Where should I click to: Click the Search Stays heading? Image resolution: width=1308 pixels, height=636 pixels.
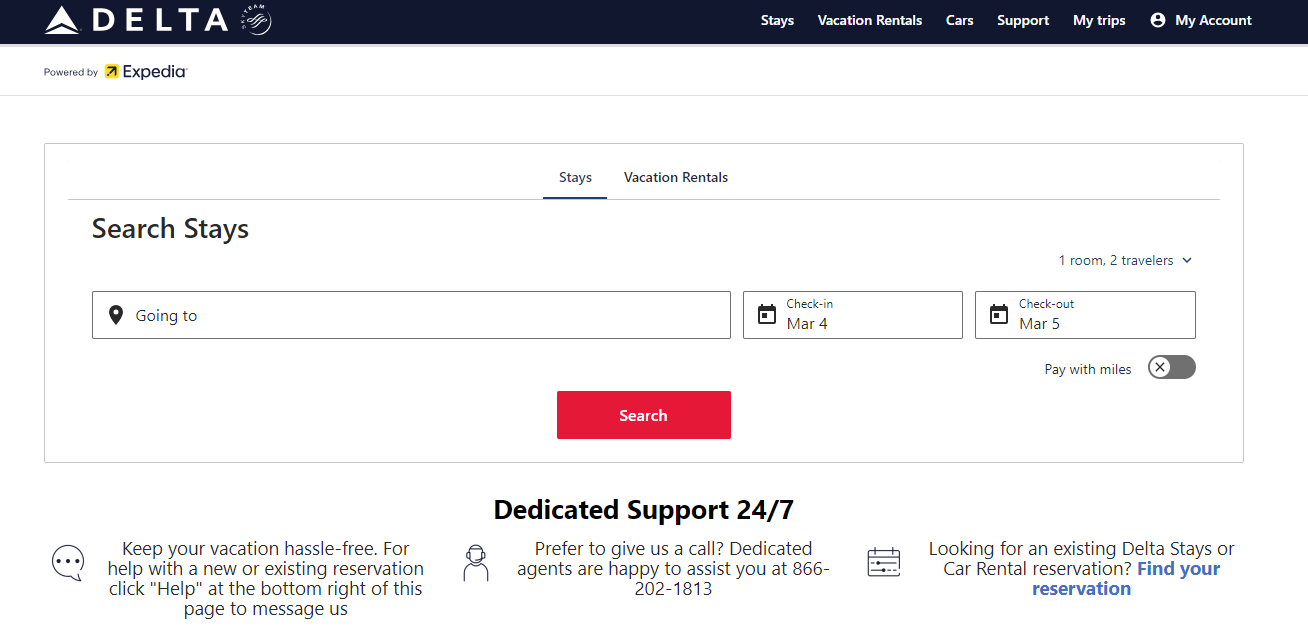170,229
